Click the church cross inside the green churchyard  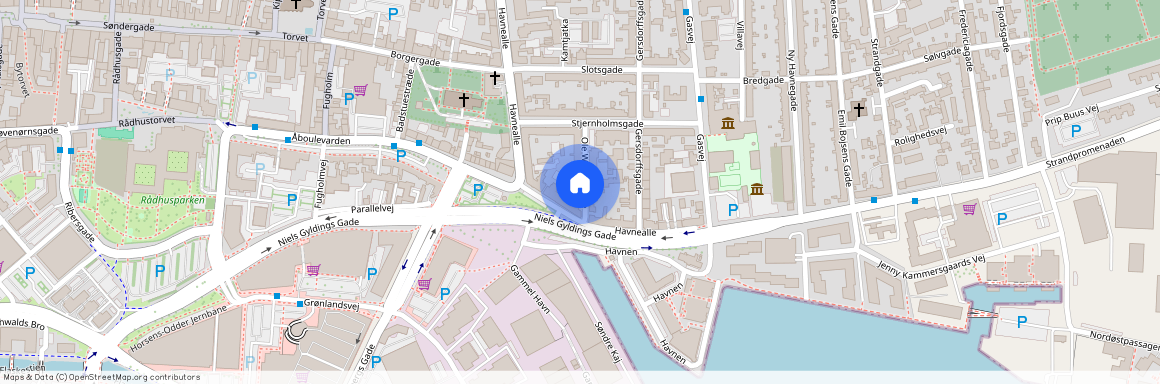464,99
